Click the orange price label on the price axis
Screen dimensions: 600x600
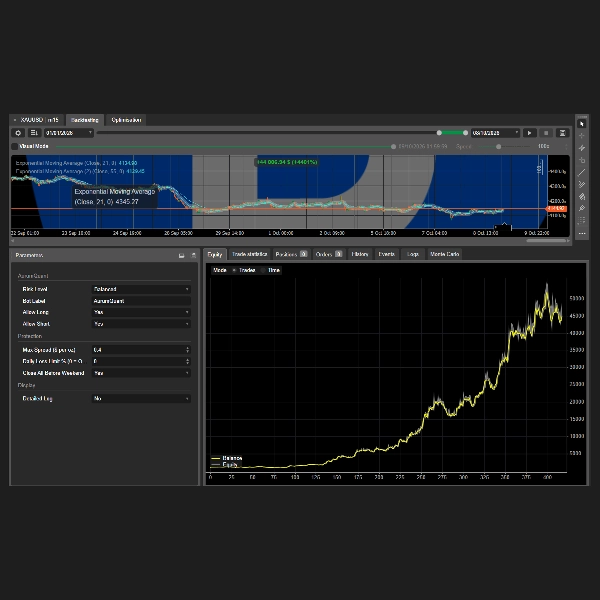(x=556, y=209)
